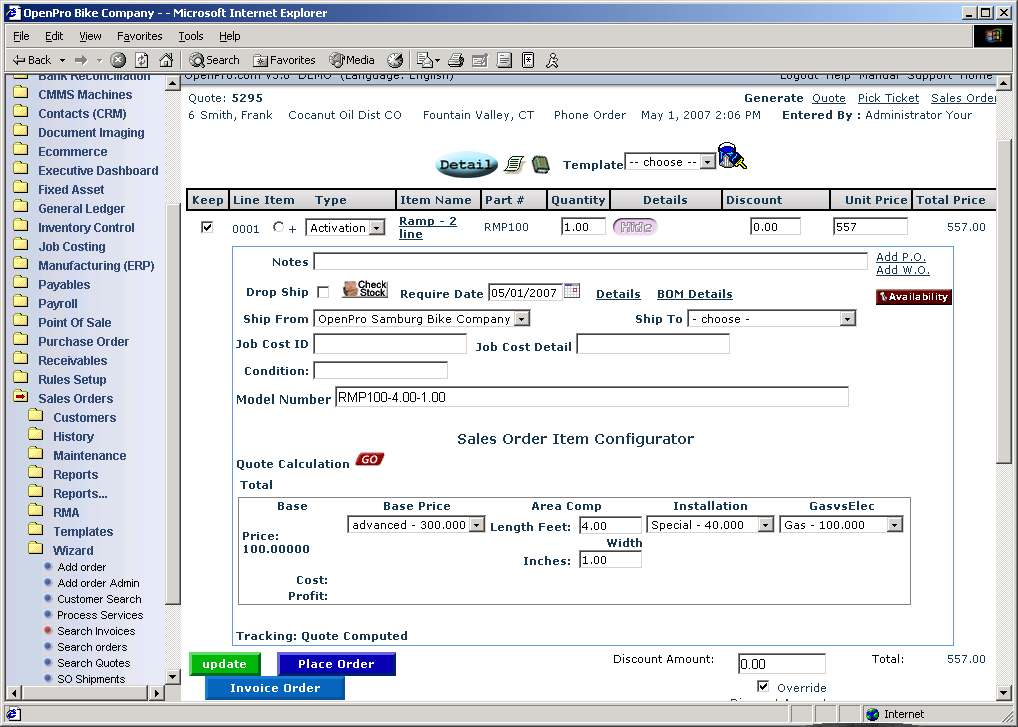The image size is (1018, 727).
Task: Uncheck the Keep checkbox for line 0001
Action: 207,227
